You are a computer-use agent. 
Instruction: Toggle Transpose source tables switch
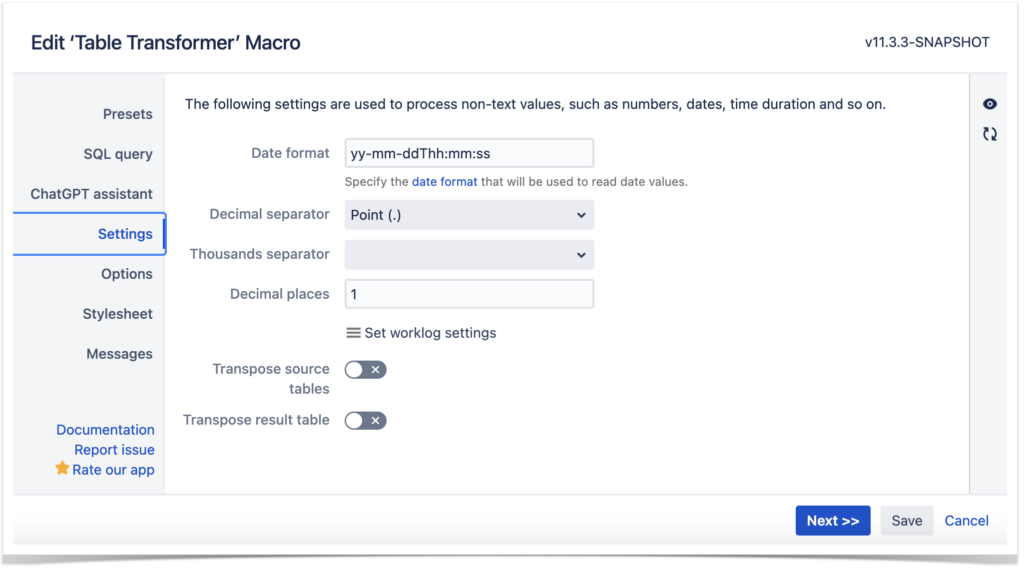366,370
